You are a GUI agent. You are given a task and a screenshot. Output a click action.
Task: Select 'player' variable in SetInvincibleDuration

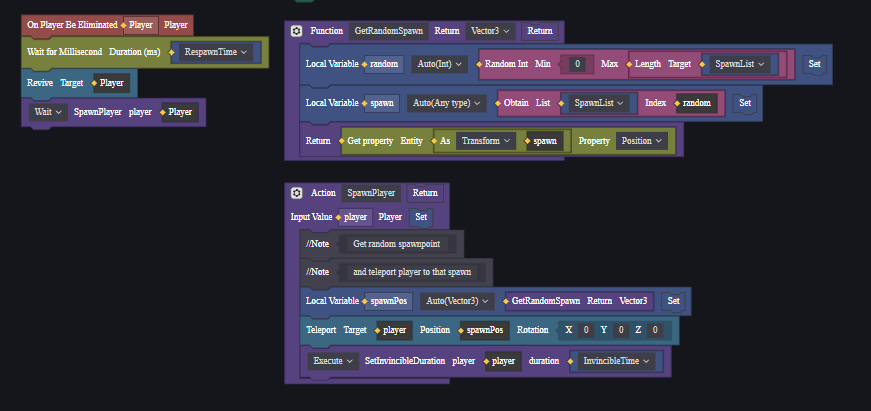(x=503, y=360)
